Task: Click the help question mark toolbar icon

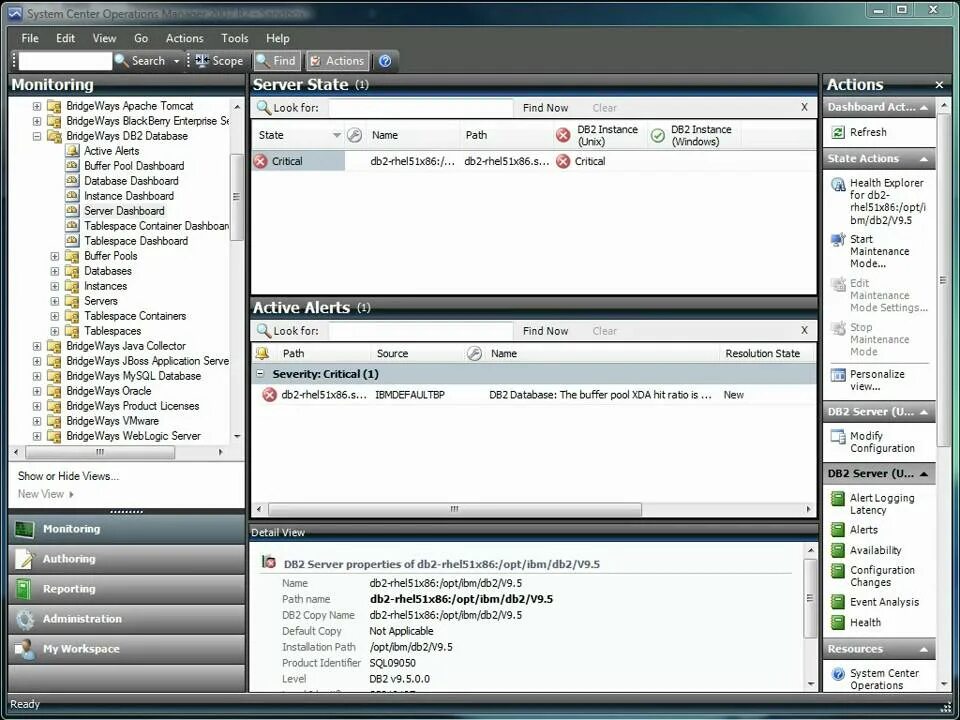Action: (385, 61)
